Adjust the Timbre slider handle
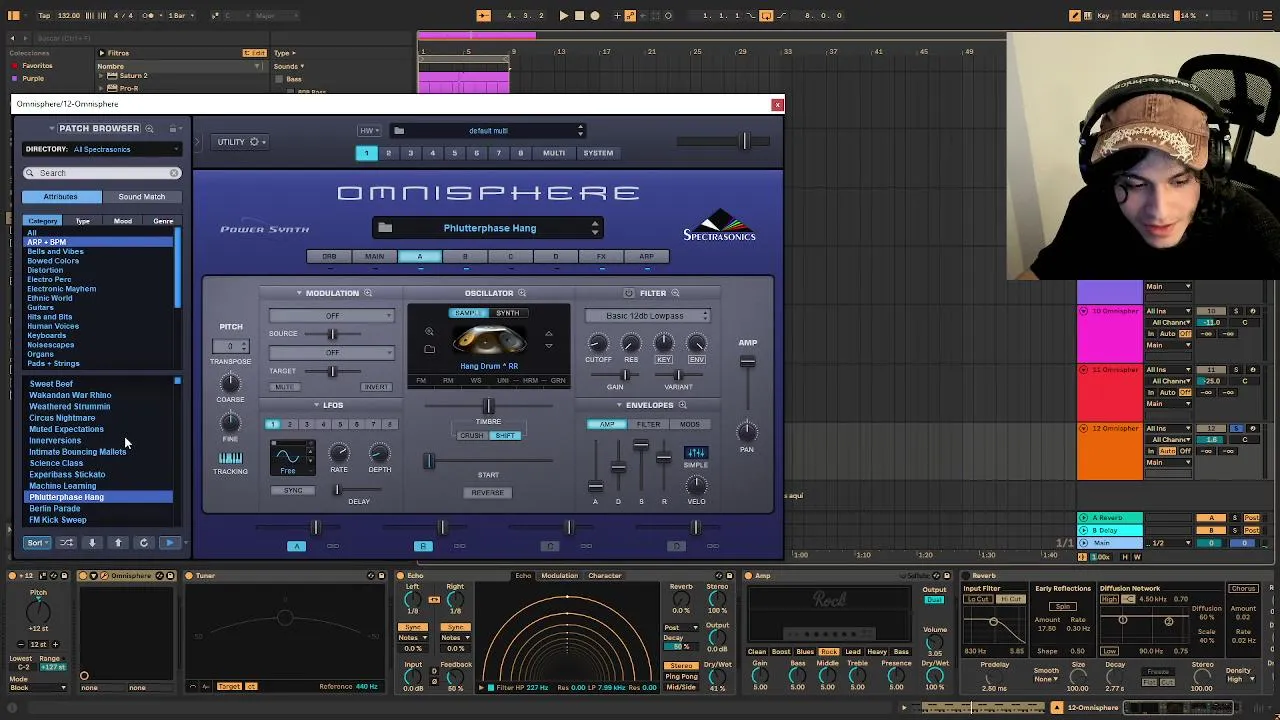1280x720 pixels. [x=488, y=407]
